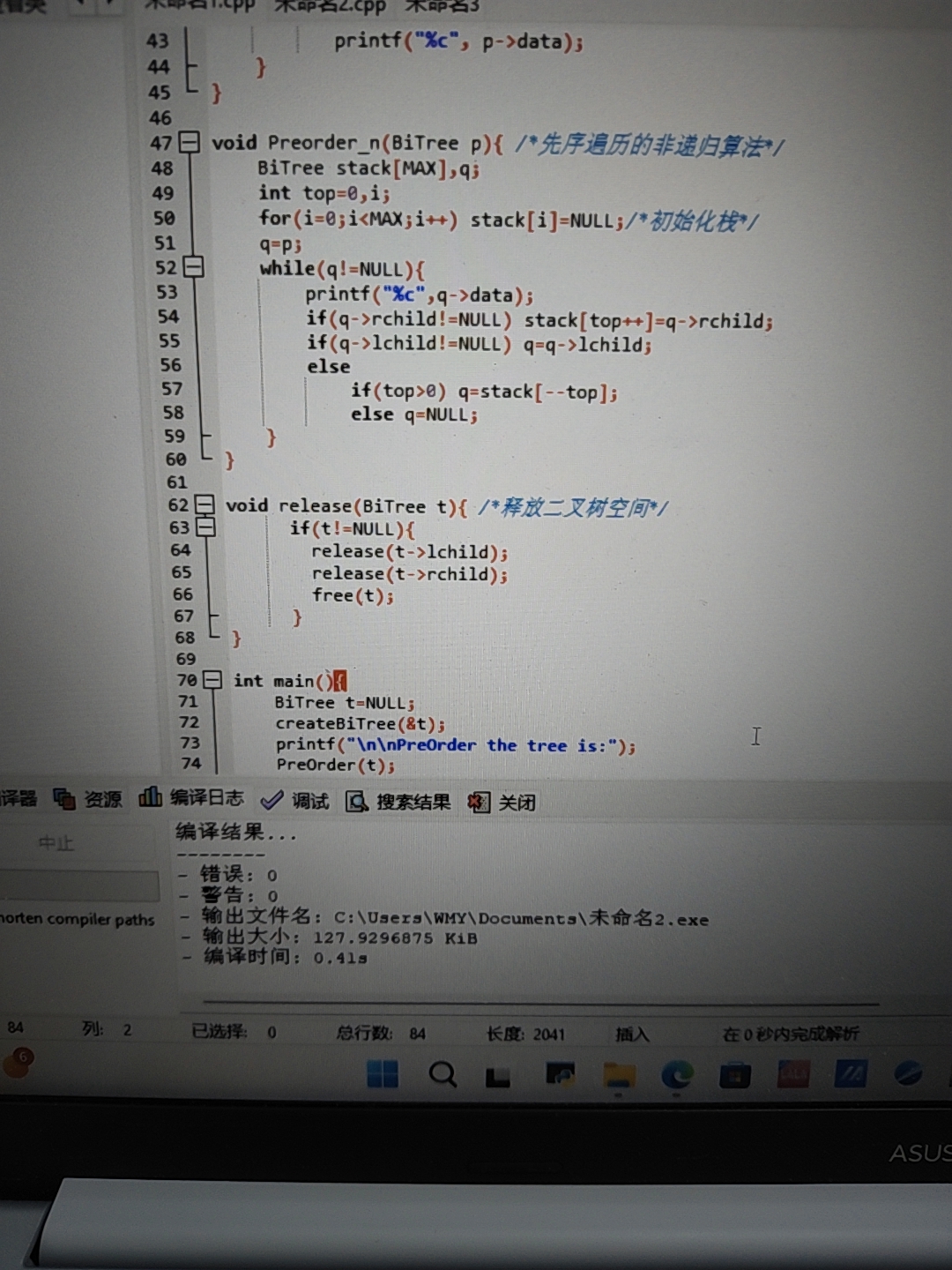Open Microsoft Store from the taskbar
Viewport: 952px width, 1270px height.
(735, 1075)
